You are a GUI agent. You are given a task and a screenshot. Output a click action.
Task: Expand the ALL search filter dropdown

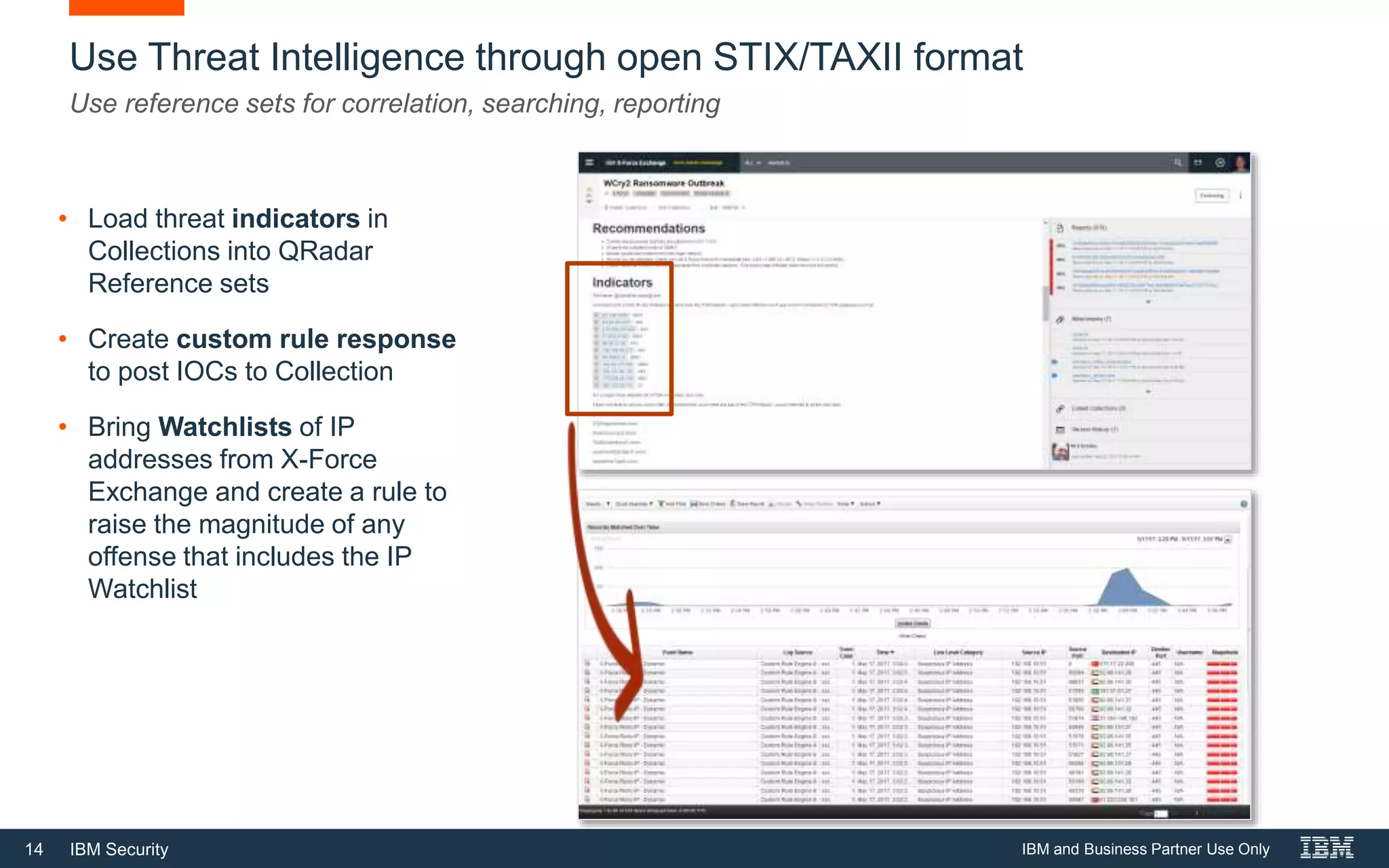[752, 163]
